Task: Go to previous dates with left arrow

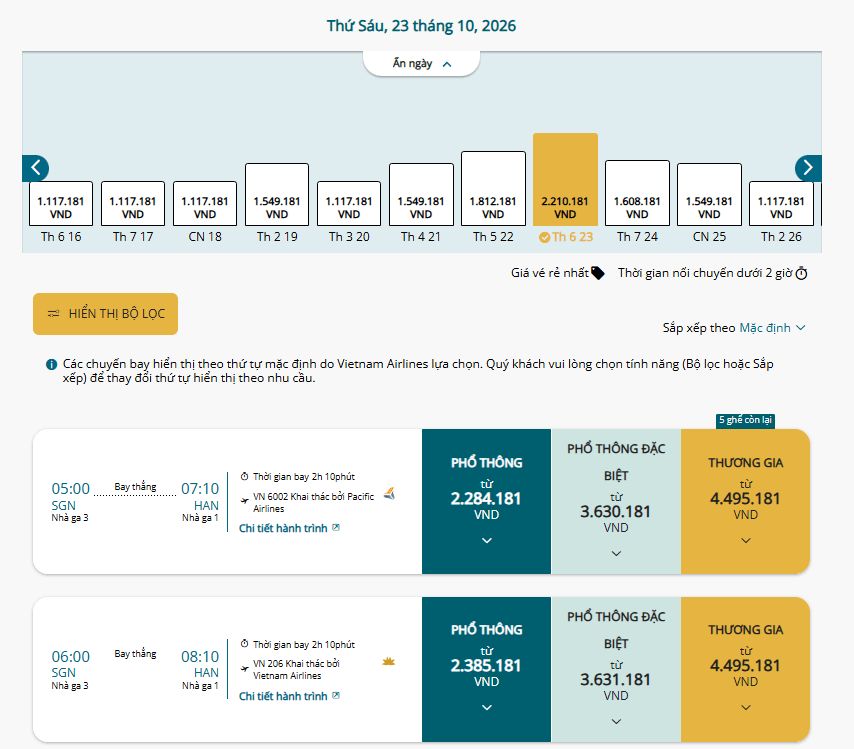Action: (35, 168)
